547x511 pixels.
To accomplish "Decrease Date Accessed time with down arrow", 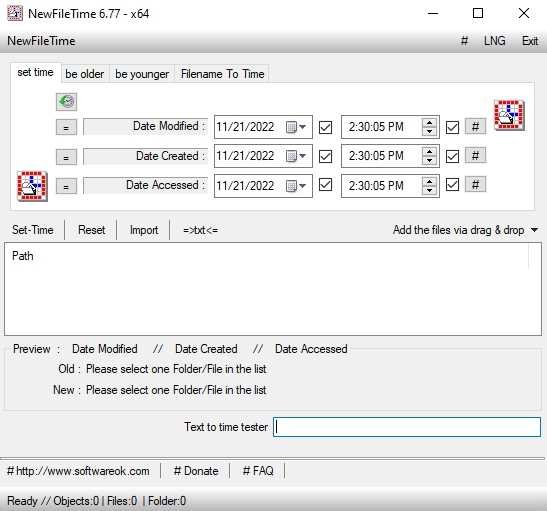I will (x=429, y=190).
